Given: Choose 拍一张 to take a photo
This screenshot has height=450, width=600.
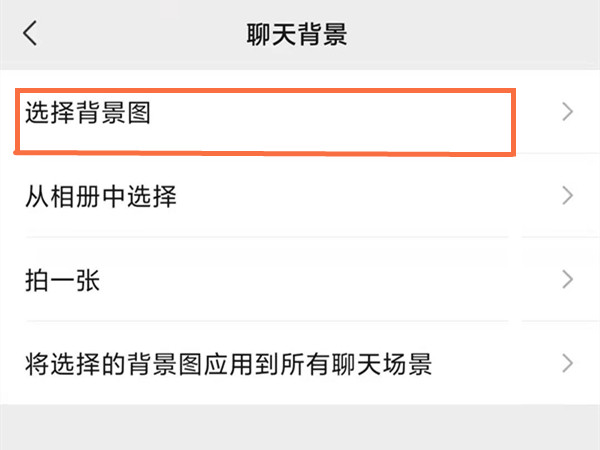Looking at the screenshot, I should pyautogui.click(x=62, y=279).
